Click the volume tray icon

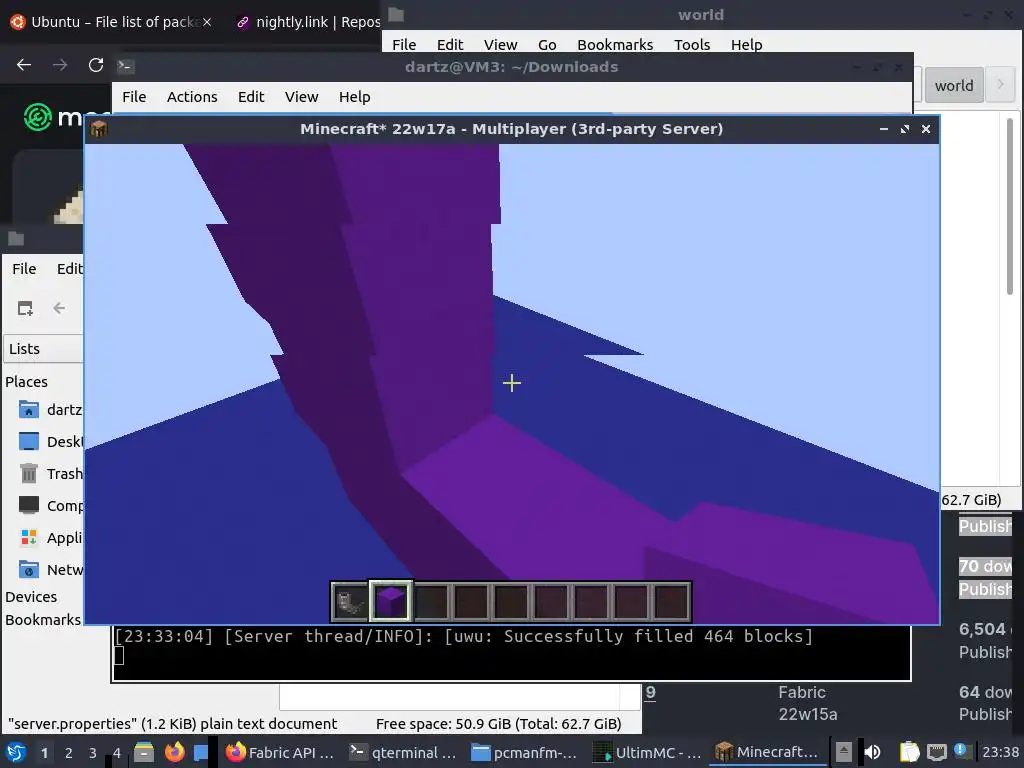tap(872, 752)
